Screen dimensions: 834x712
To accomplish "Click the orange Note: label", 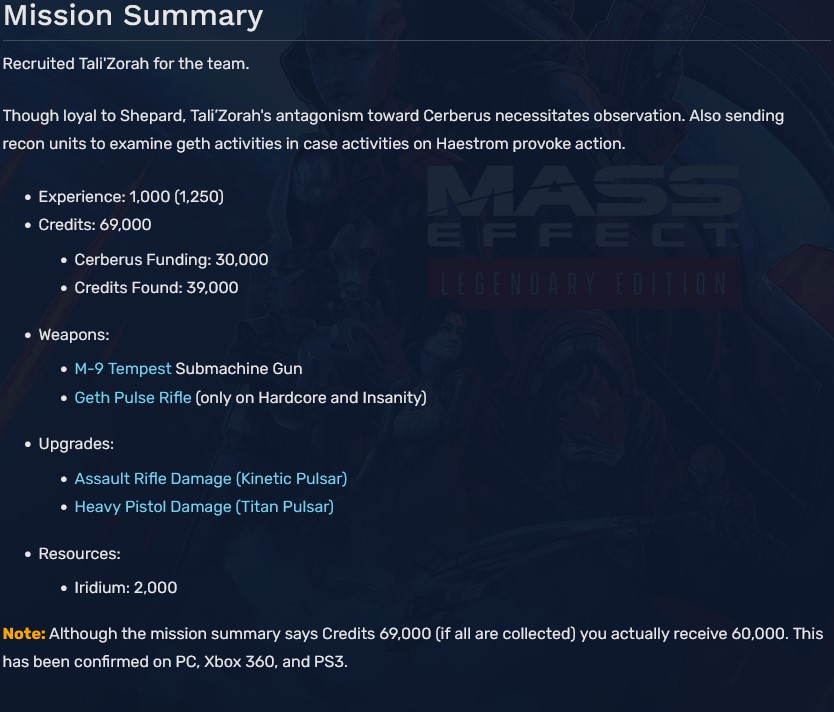I will [24, 634].
